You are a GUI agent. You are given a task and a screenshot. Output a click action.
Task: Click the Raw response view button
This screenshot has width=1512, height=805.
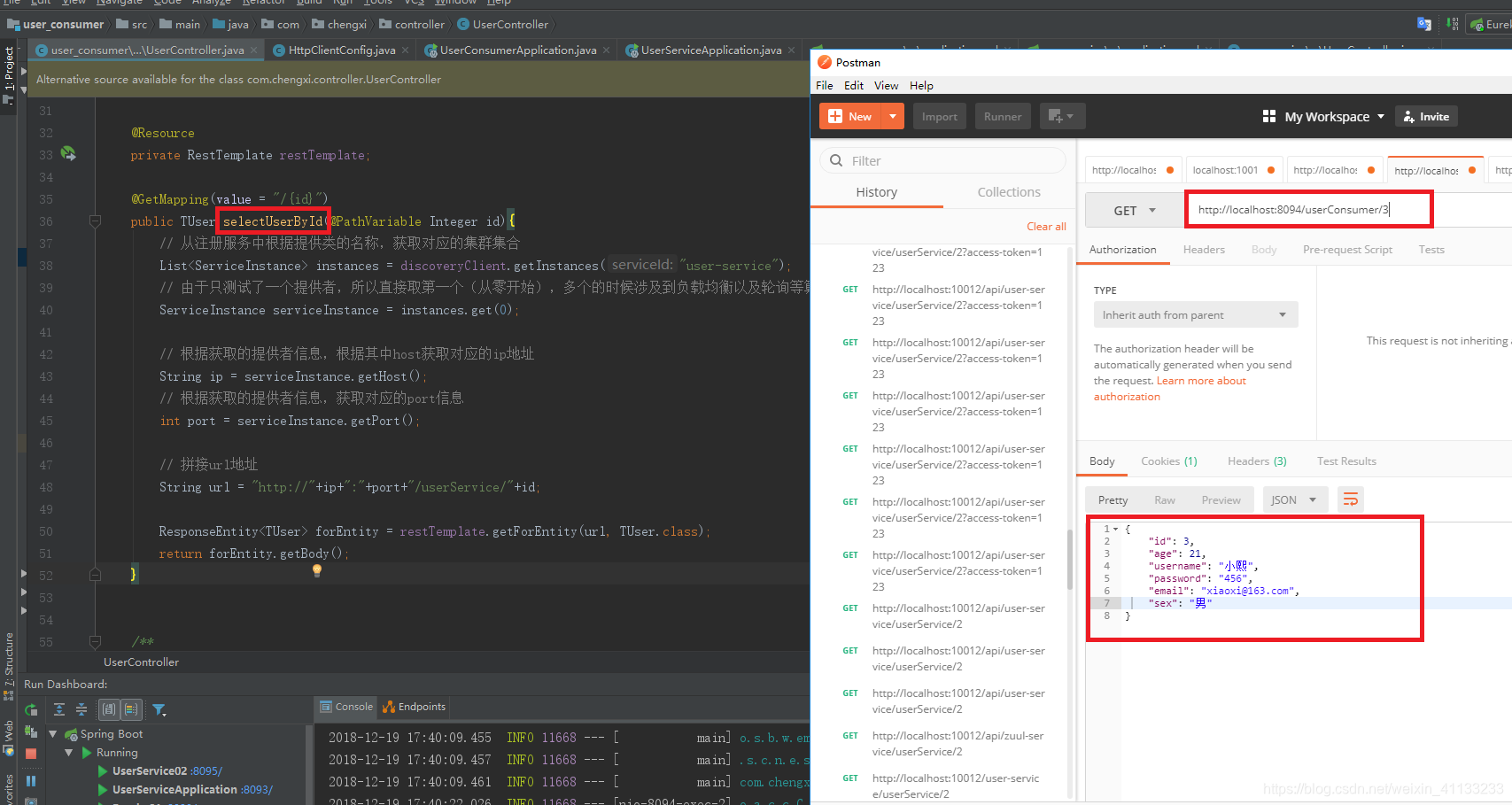[x=1164, y=500]
